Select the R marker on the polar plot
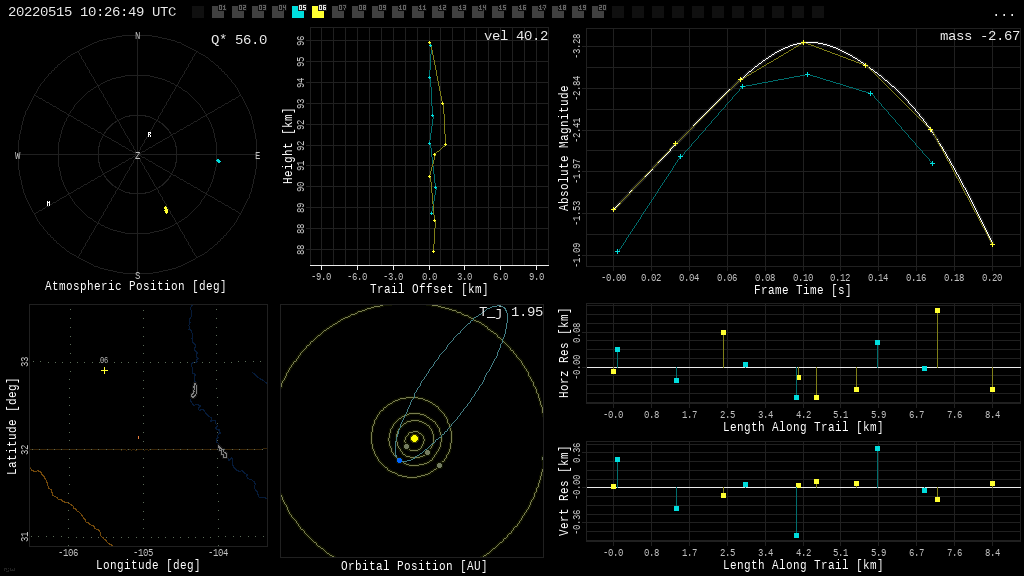This screenshot has height=576, width=1024. [x=150, y=134]
